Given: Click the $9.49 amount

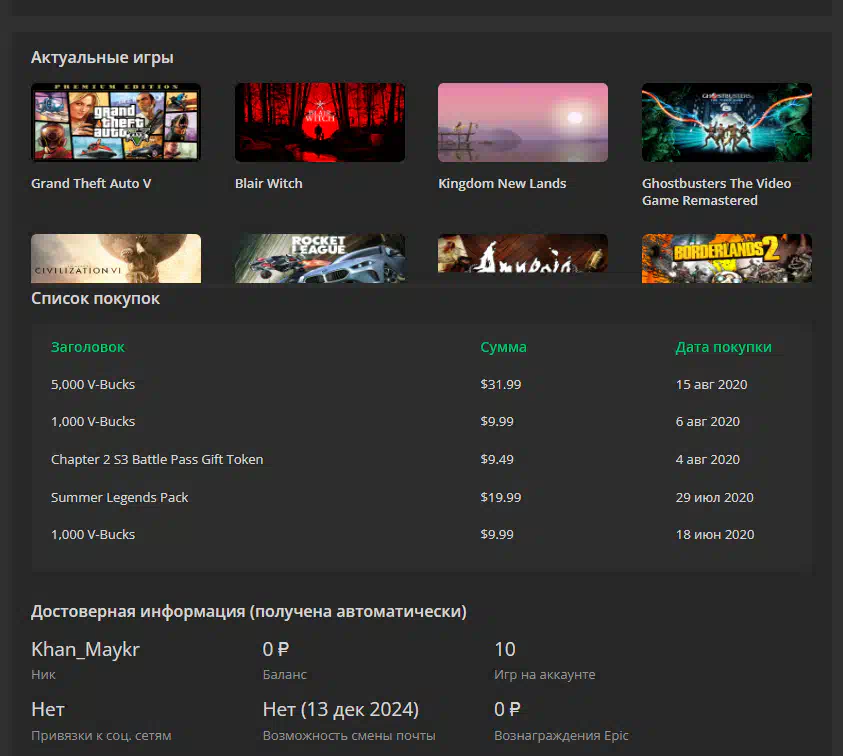Looking at the screenshot, I should 497,459.
